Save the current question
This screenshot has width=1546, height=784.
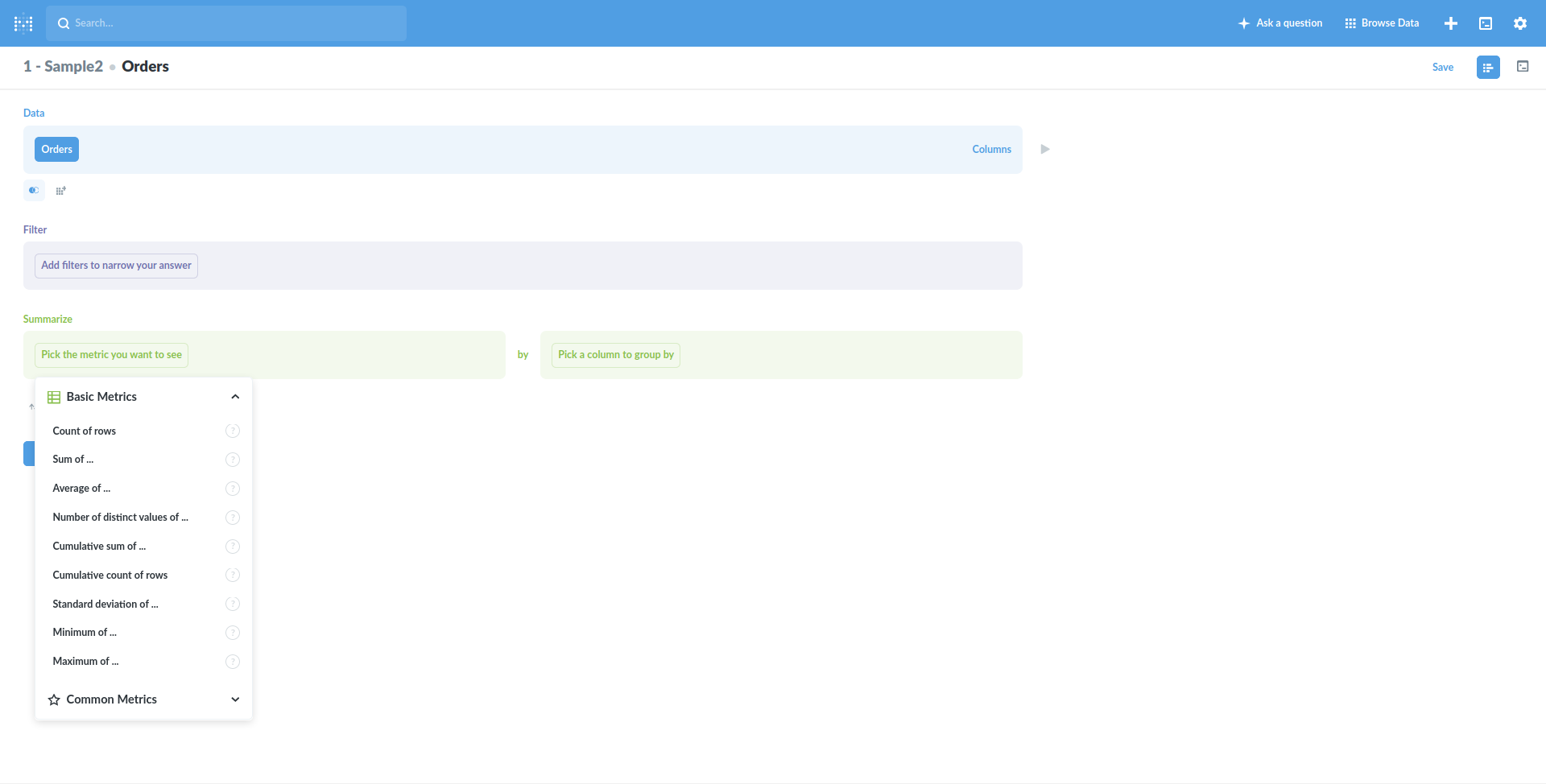coord(1443,67)
